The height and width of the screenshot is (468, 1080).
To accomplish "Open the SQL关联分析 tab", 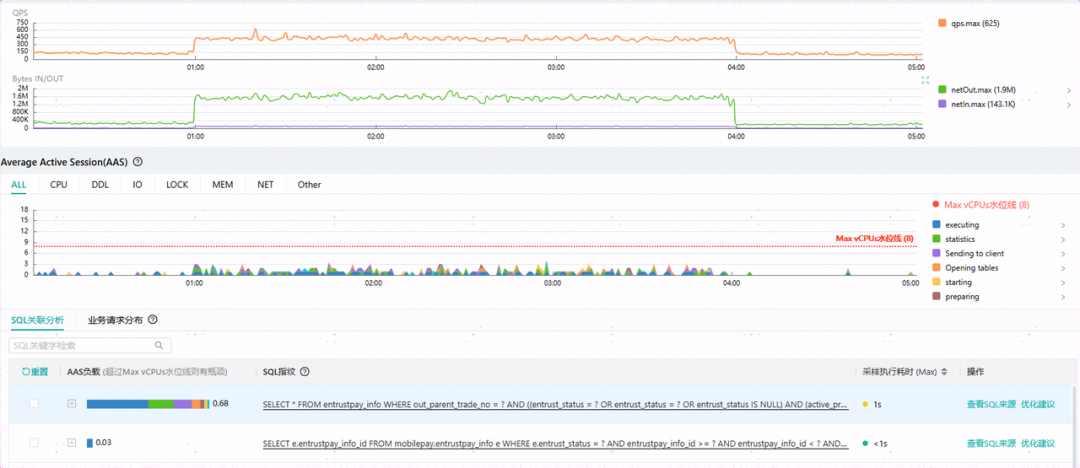I will (x=37, y=320).
